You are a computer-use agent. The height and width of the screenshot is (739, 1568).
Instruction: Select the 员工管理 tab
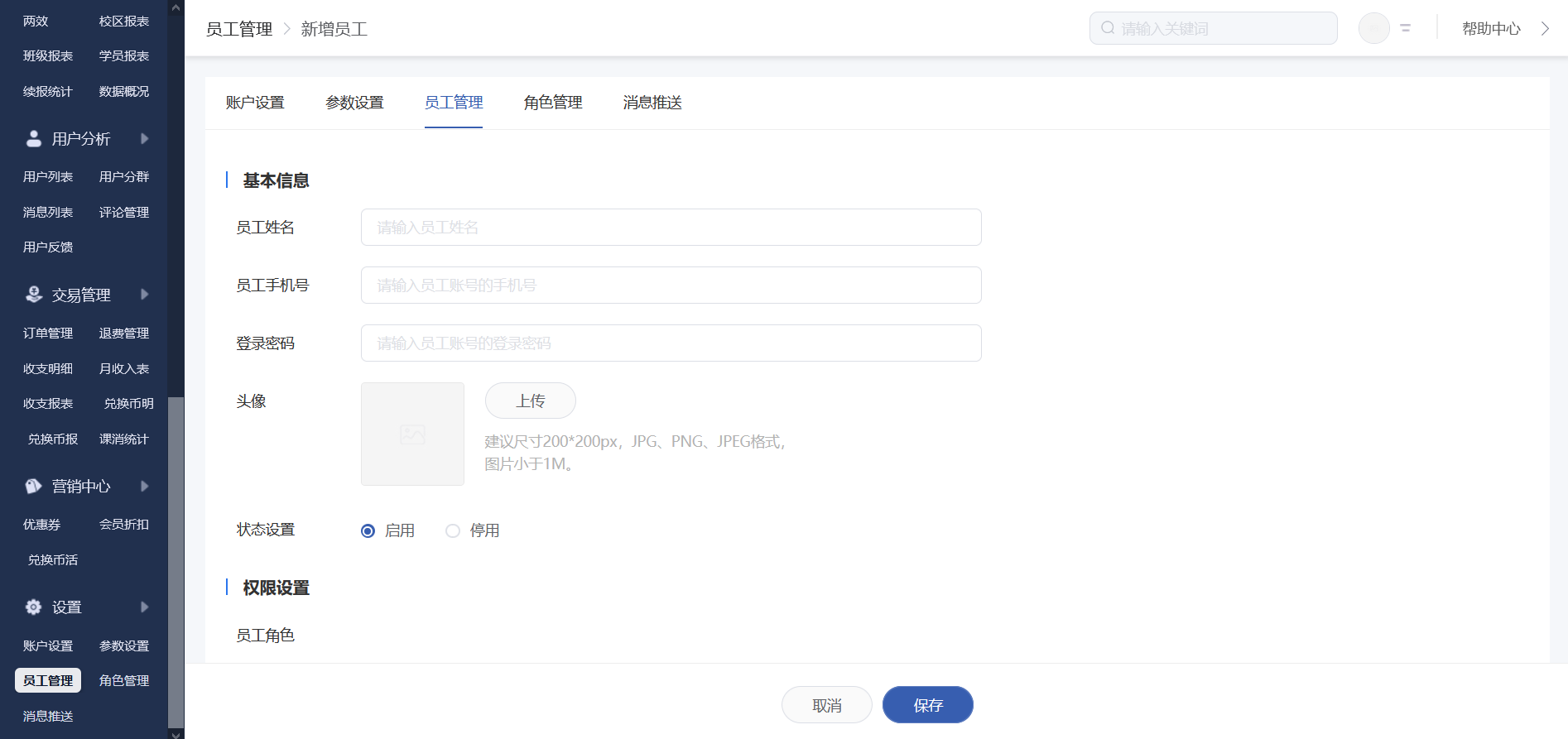pyautogui.click(x=454, y=103)
